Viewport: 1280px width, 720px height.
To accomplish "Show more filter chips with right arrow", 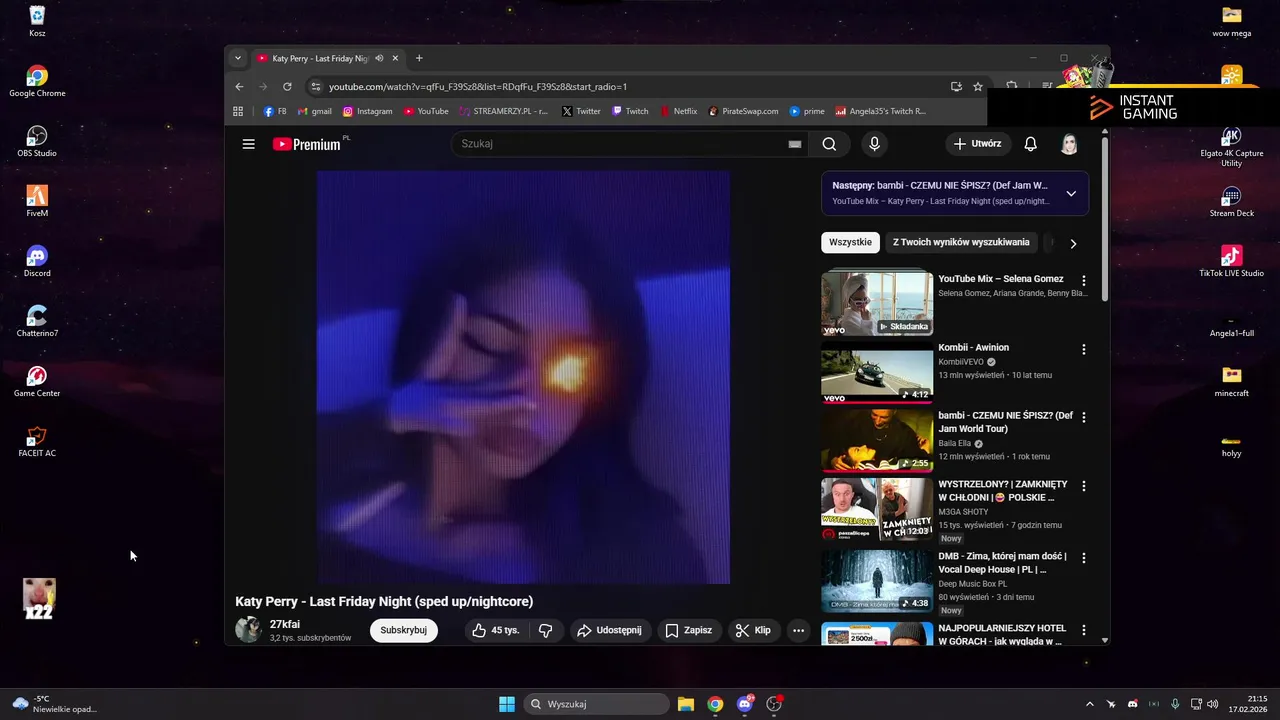I will (x=1073, y=243).
